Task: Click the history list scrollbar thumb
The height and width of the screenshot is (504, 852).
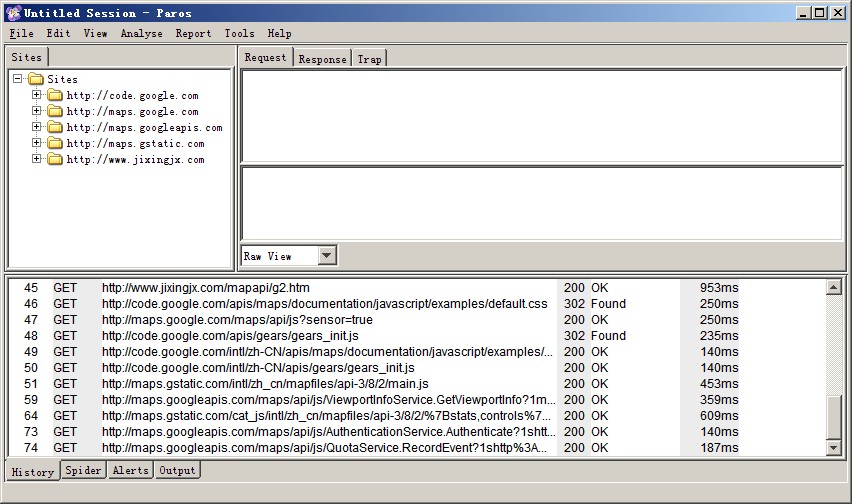Action: click(834, 418)
